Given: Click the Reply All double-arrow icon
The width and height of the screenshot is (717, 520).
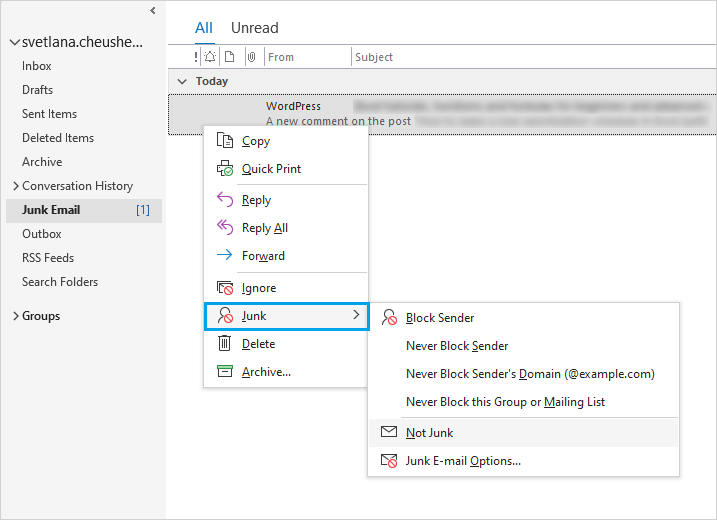Looking at the screenshot, I should 225,228.
